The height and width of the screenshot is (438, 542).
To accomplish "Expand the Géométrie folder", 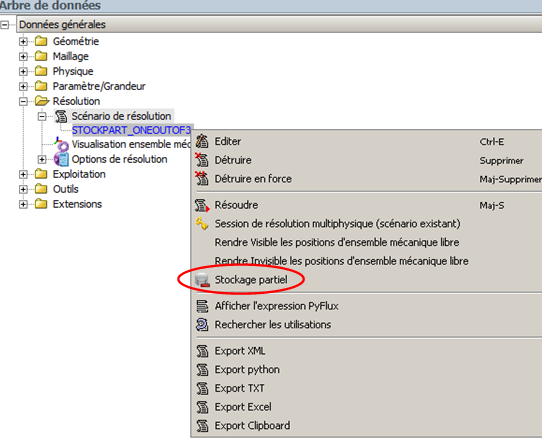I will click(23, 41).
